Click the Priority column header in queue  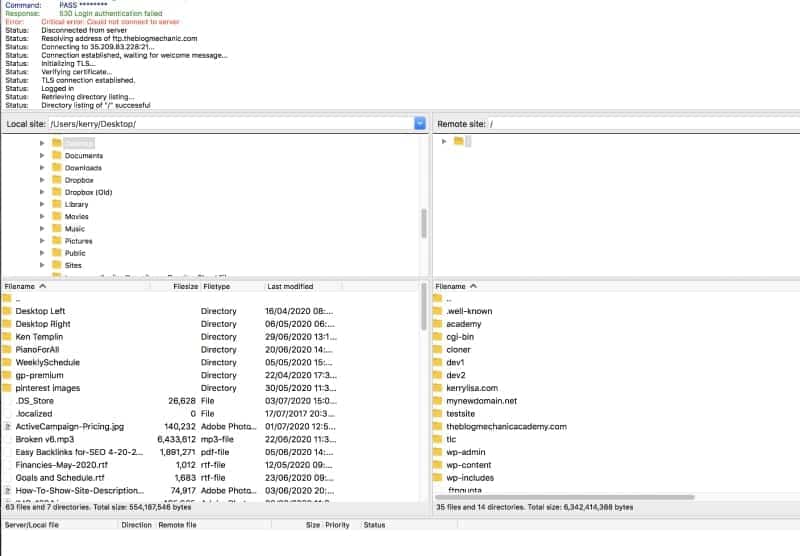(338, 525)
